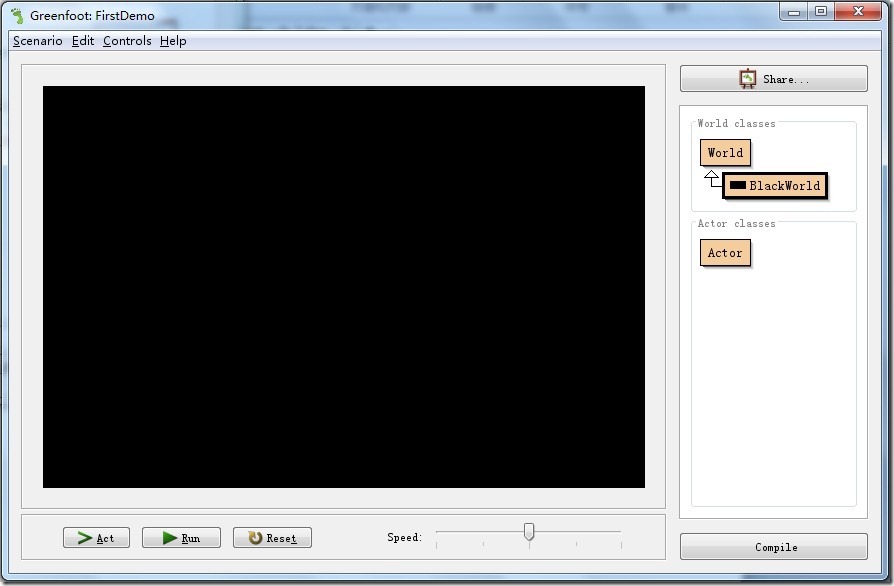Maximize the Greenfoot window
894x586 pixels.
[x=821, y=11]
